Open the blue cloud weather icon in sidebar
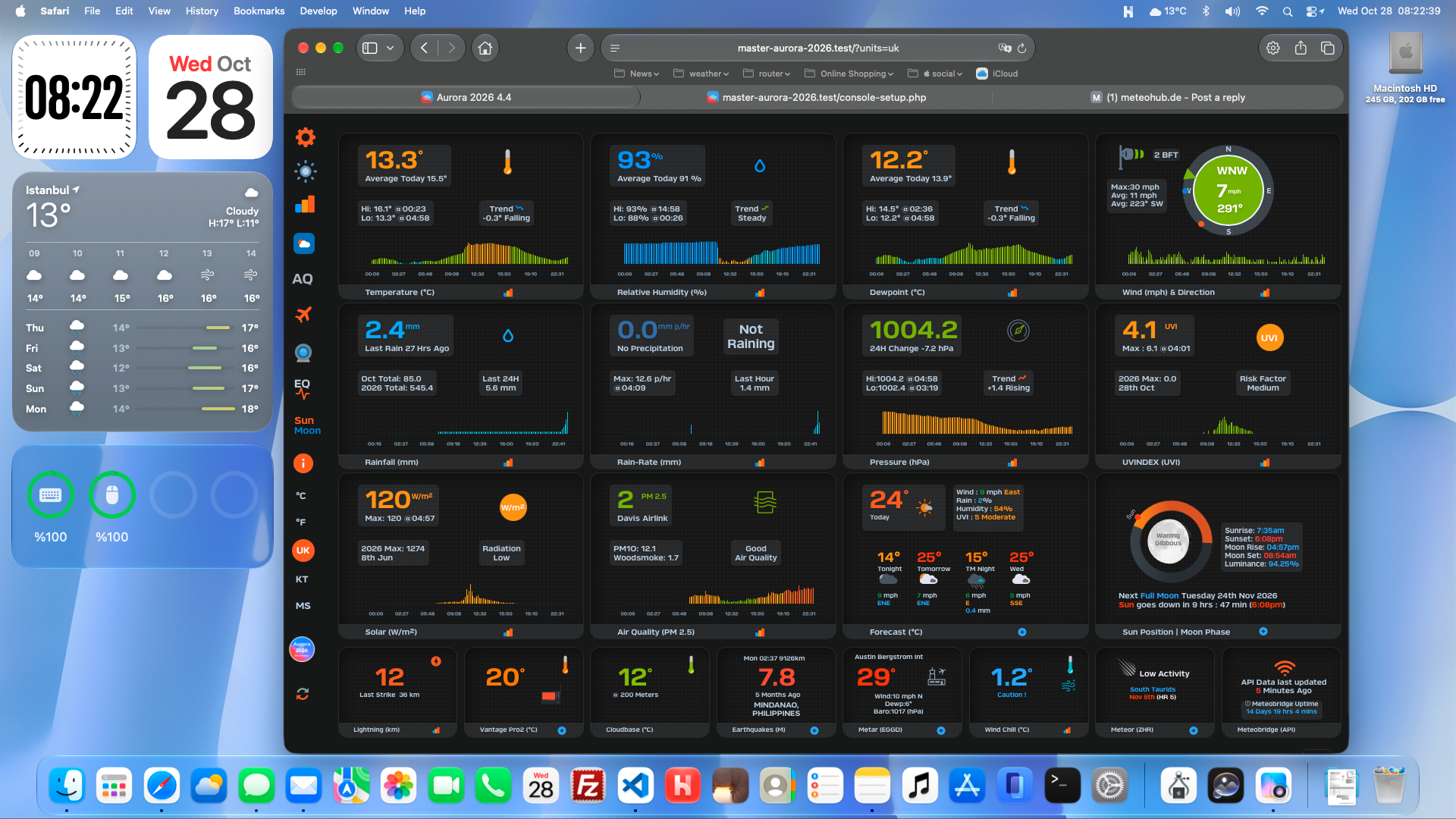1456x819 pixels. pos(304,243)
